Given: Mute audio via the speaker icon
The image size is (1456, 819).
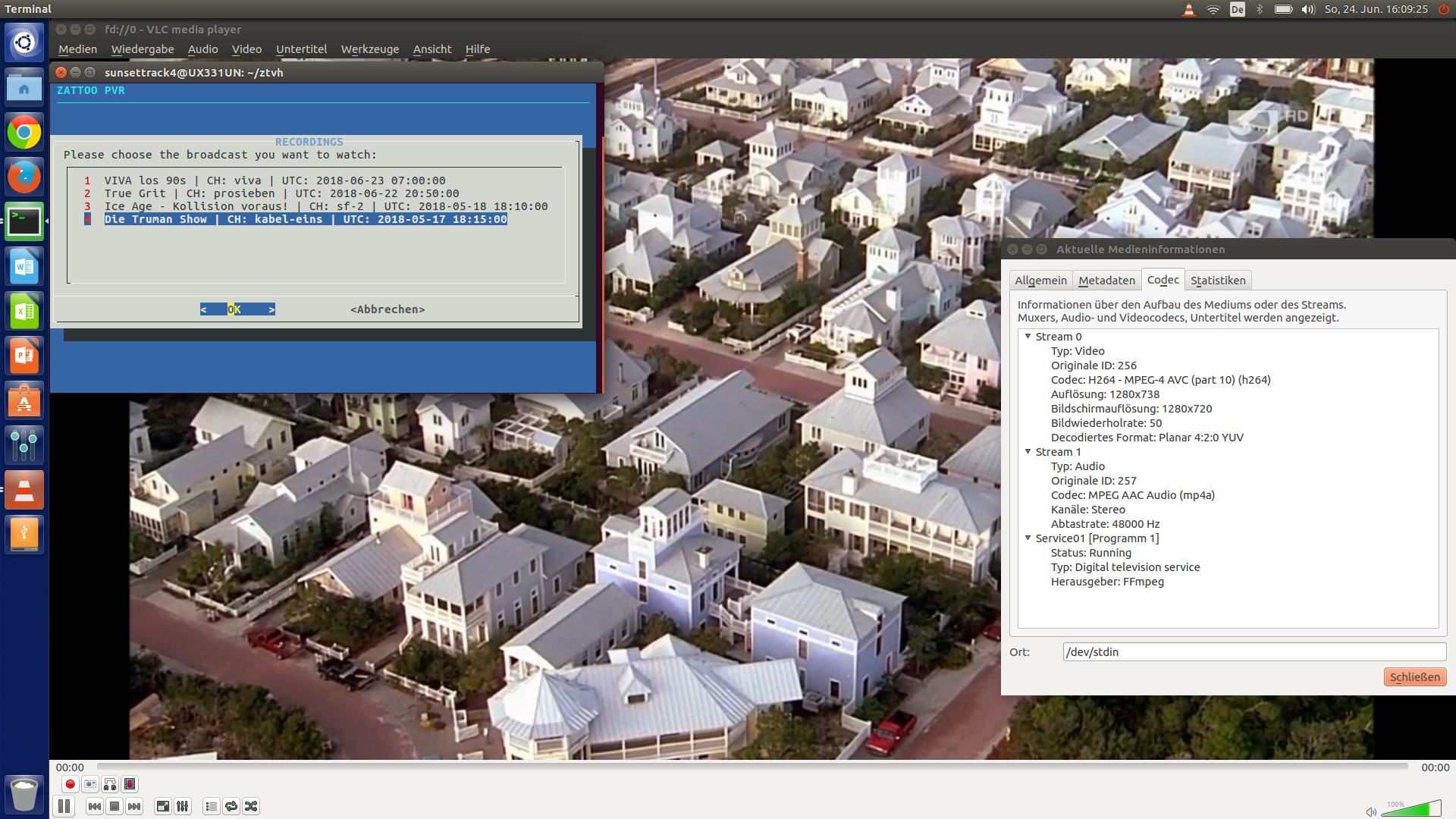Looking at the screenshot, I should 1371,811.
